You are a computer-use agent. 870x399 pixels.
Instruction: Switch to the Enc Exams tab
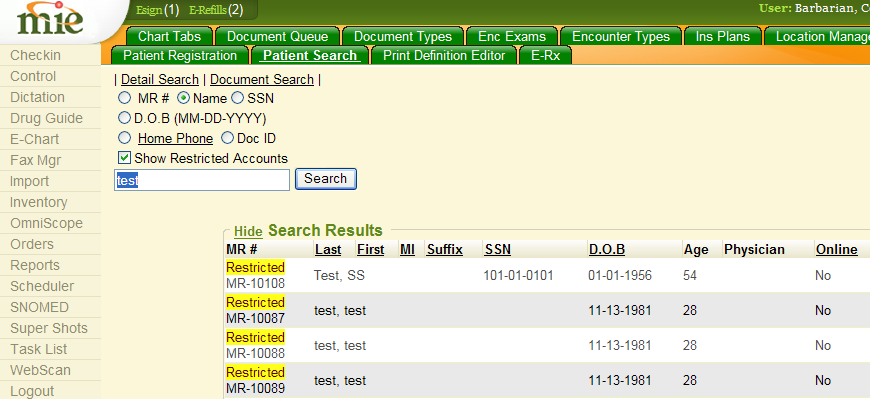pos(512,37)
